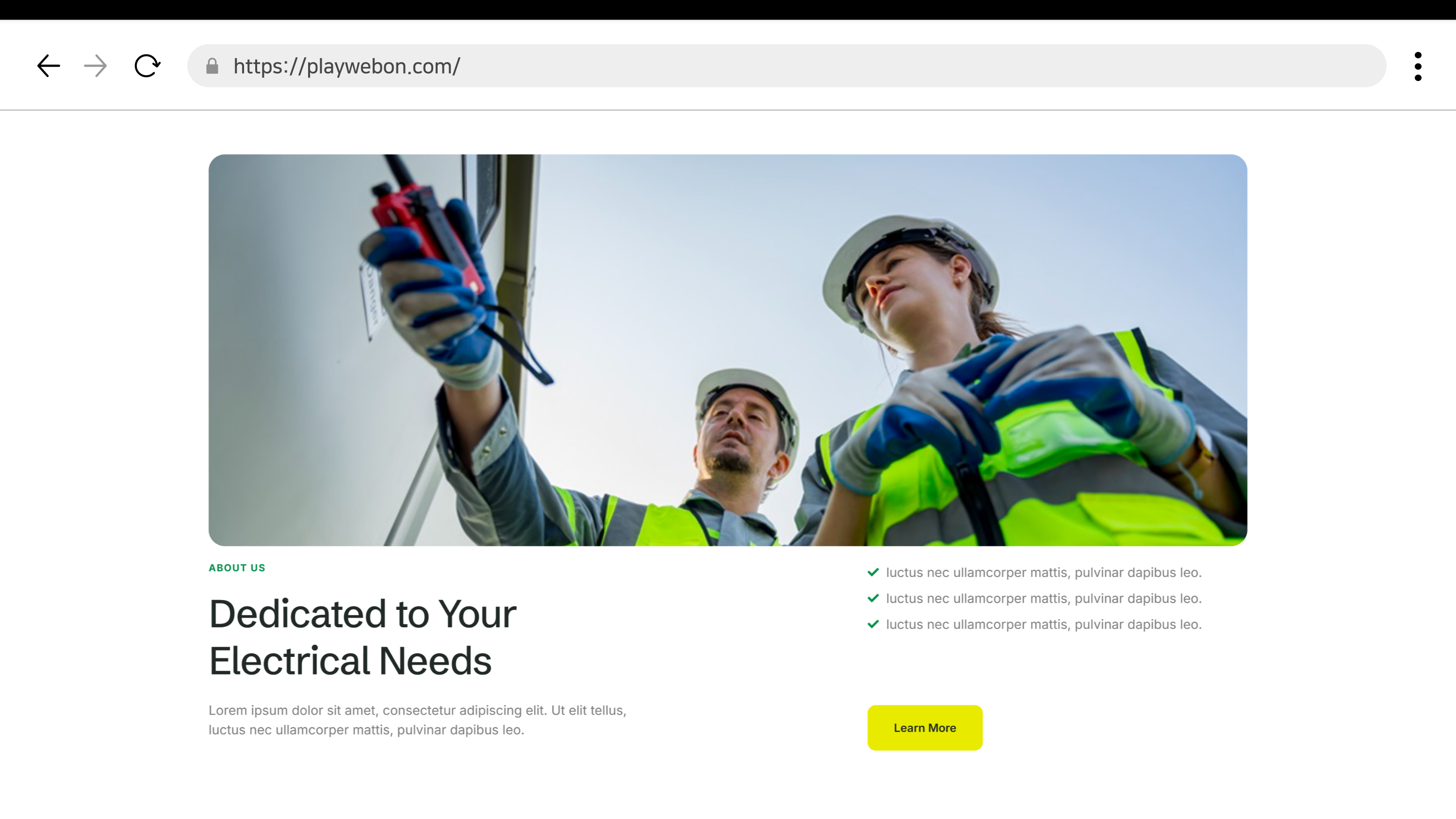Click the browser forward arrow
The image size is (1456, 819).
[x=95, y=66]
